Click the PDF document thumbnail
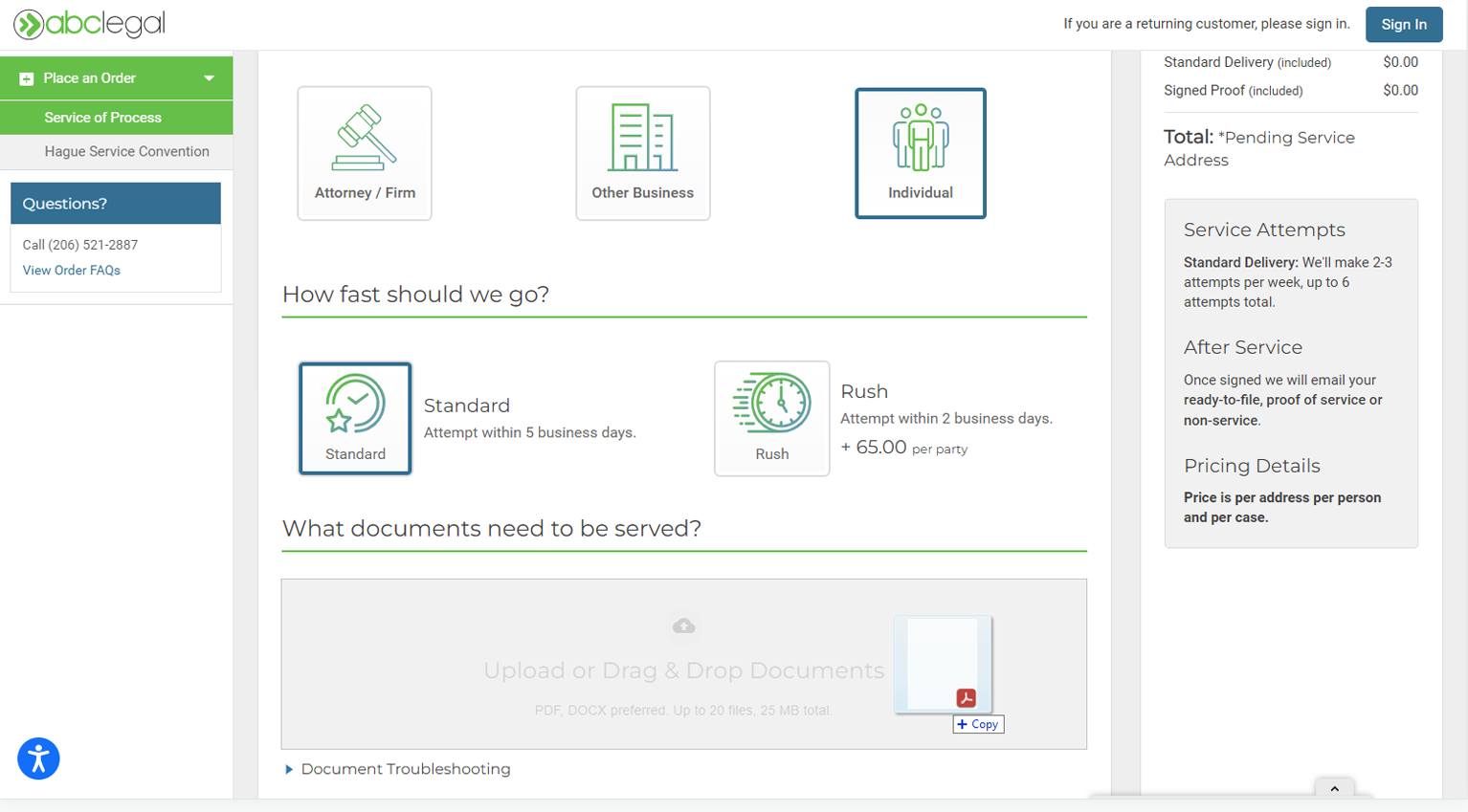 (943, 664)
